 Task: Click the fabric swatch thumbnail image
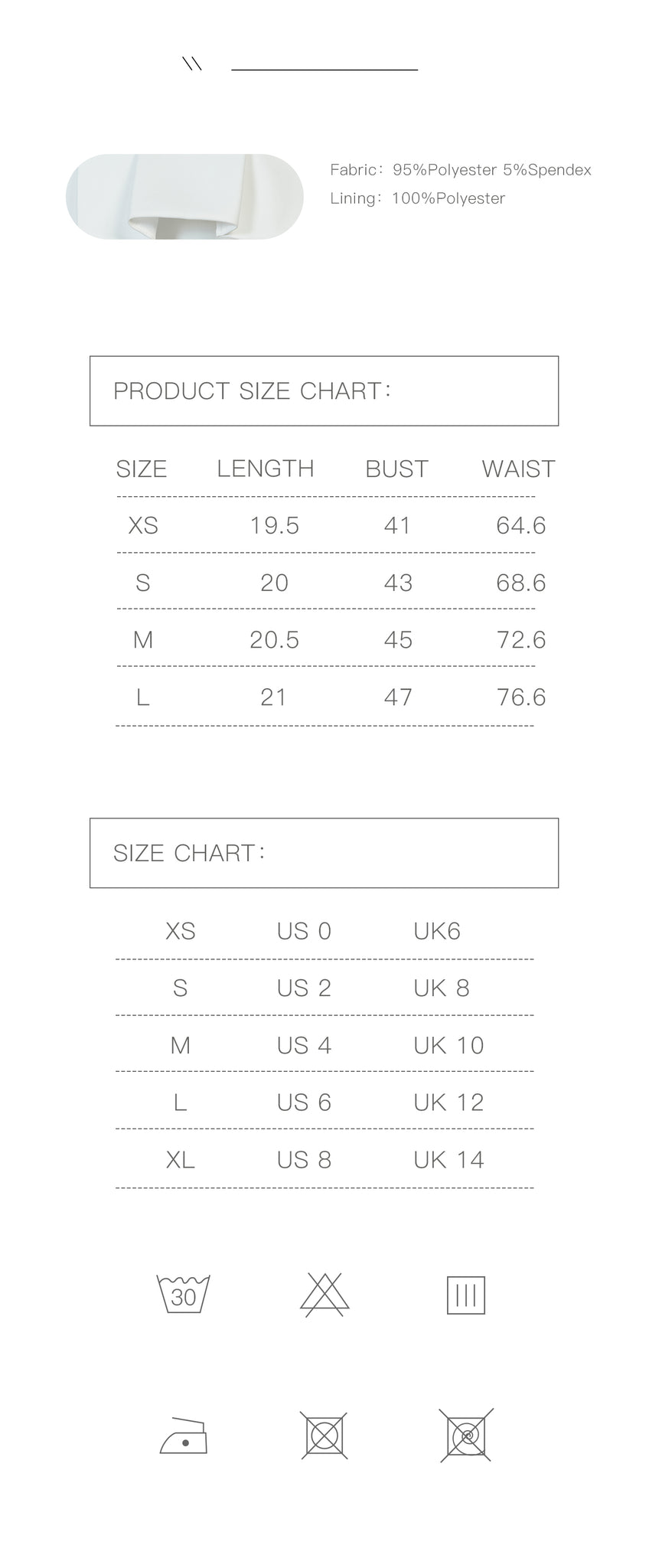184,197
